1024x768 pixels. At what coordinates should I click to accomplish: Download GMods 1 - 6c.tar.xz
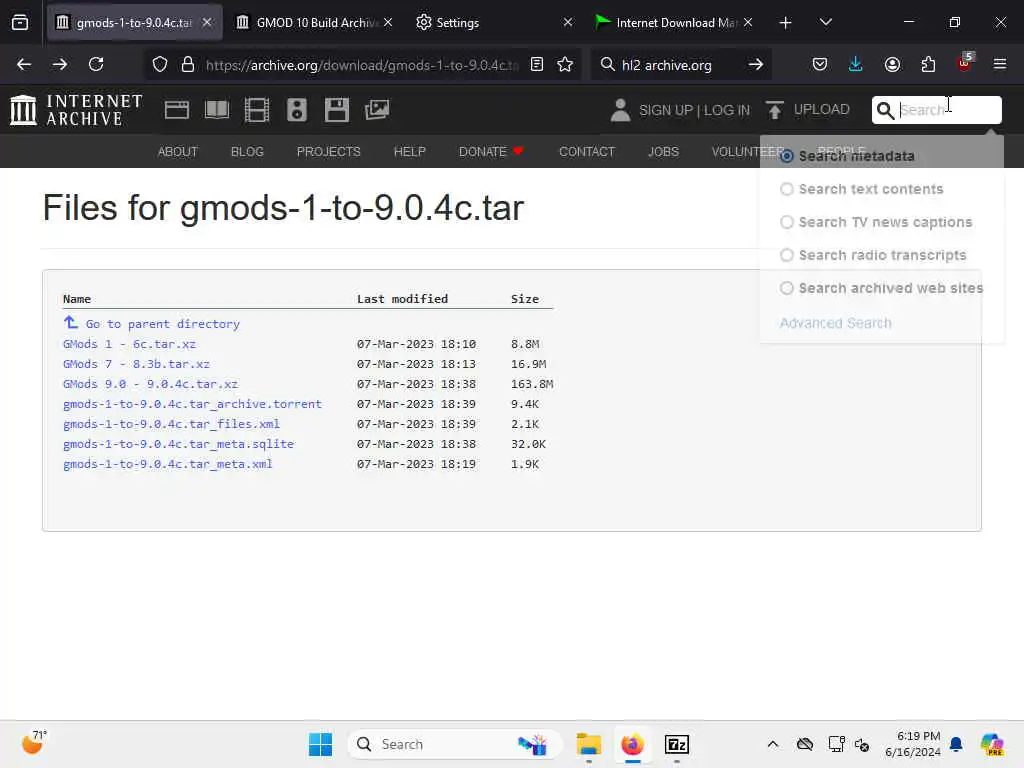coord(129,344)
